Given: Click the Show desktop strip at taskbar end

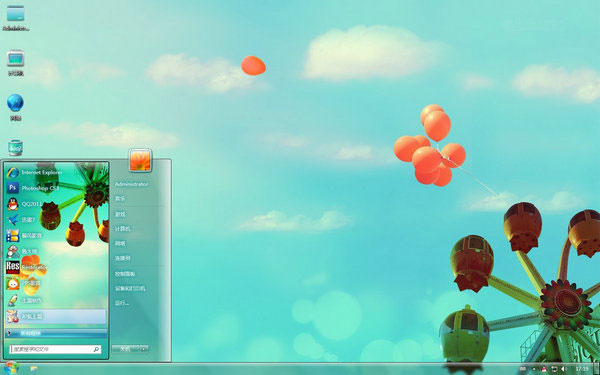Looking at the screenshot, I should (597, 369).
